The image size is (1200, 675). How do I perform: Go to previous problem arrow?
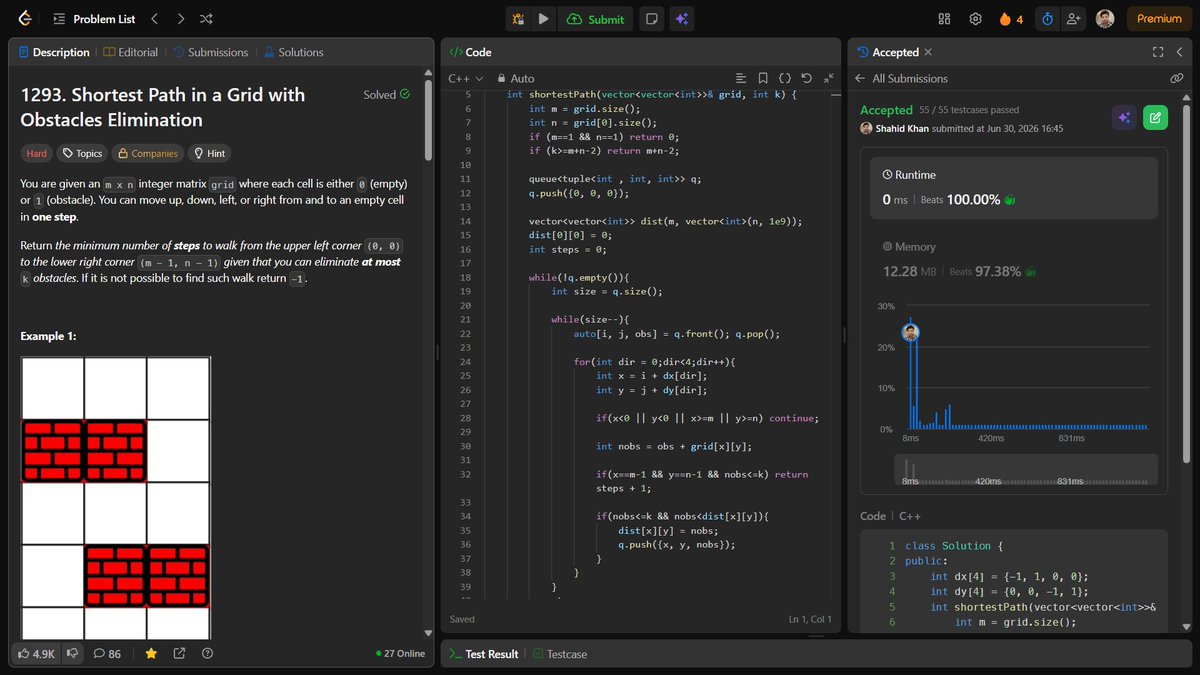pyautogui.click(x=154, y=18)
